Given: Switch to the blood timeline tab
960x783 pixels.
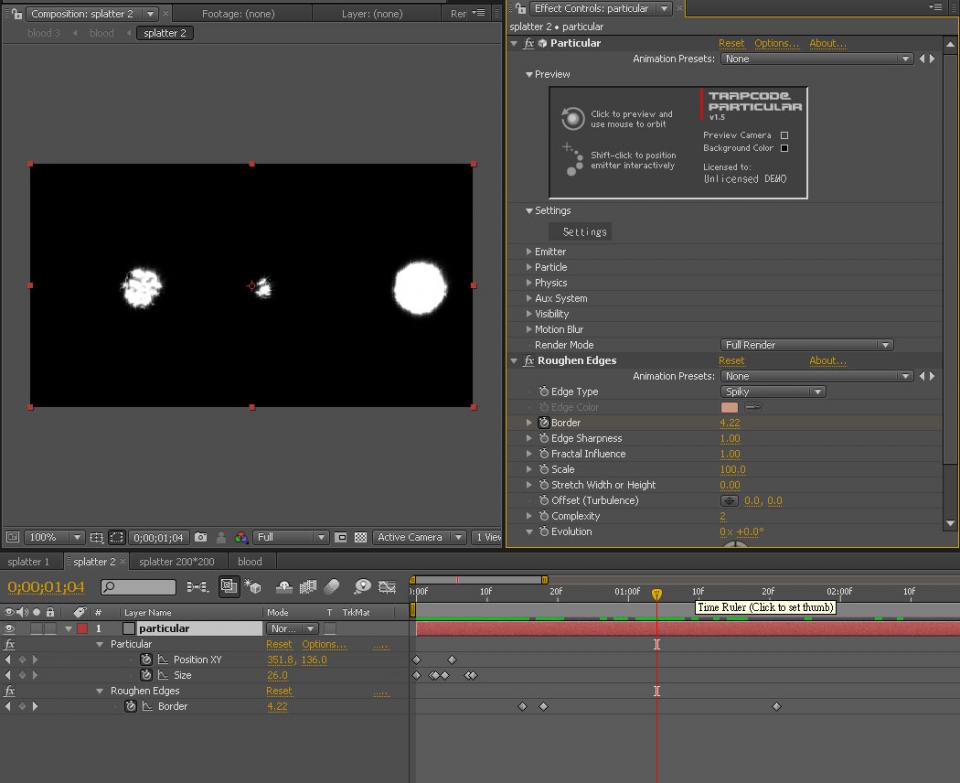Looking at the screenshot, I should pos(250,562).
